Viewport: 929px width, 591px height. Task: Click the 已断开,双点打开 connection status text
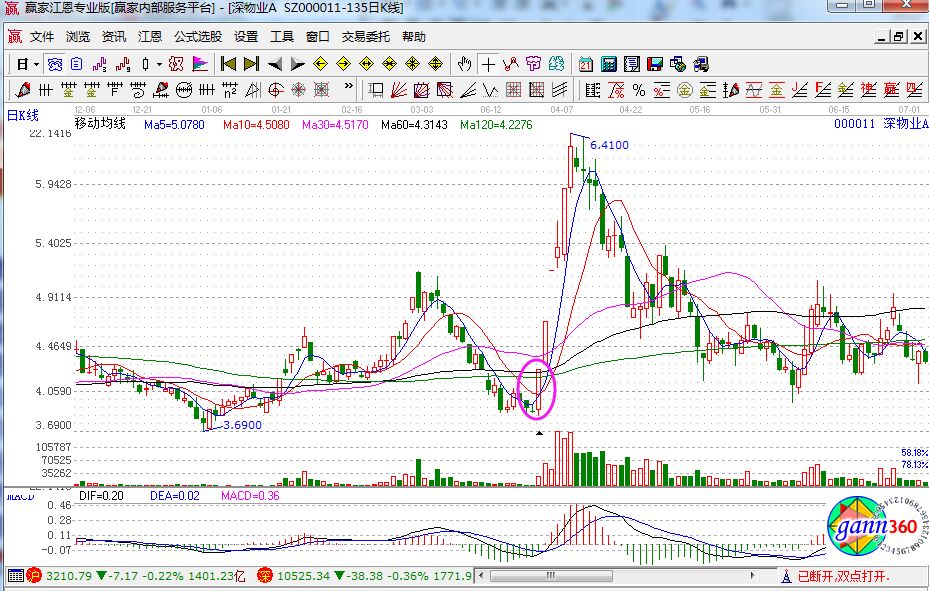844,577
